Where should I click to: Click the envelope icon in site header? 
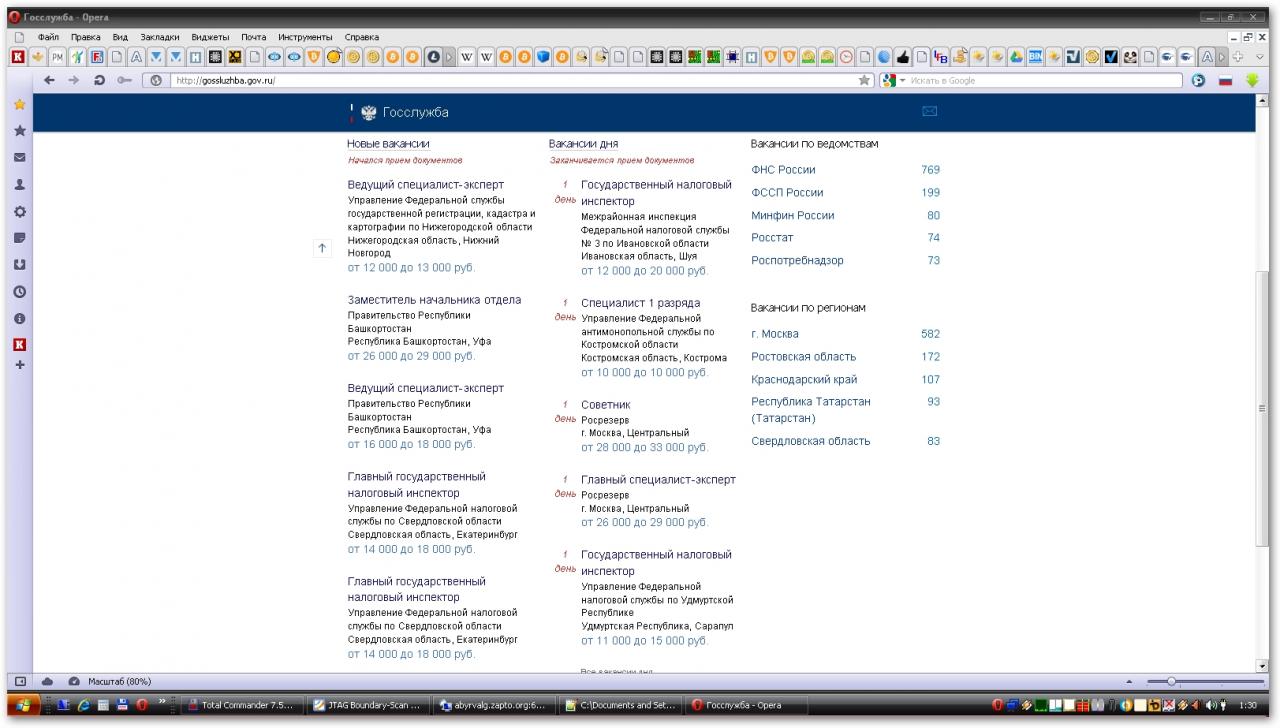pyautogui.click(x=929, y=112)
